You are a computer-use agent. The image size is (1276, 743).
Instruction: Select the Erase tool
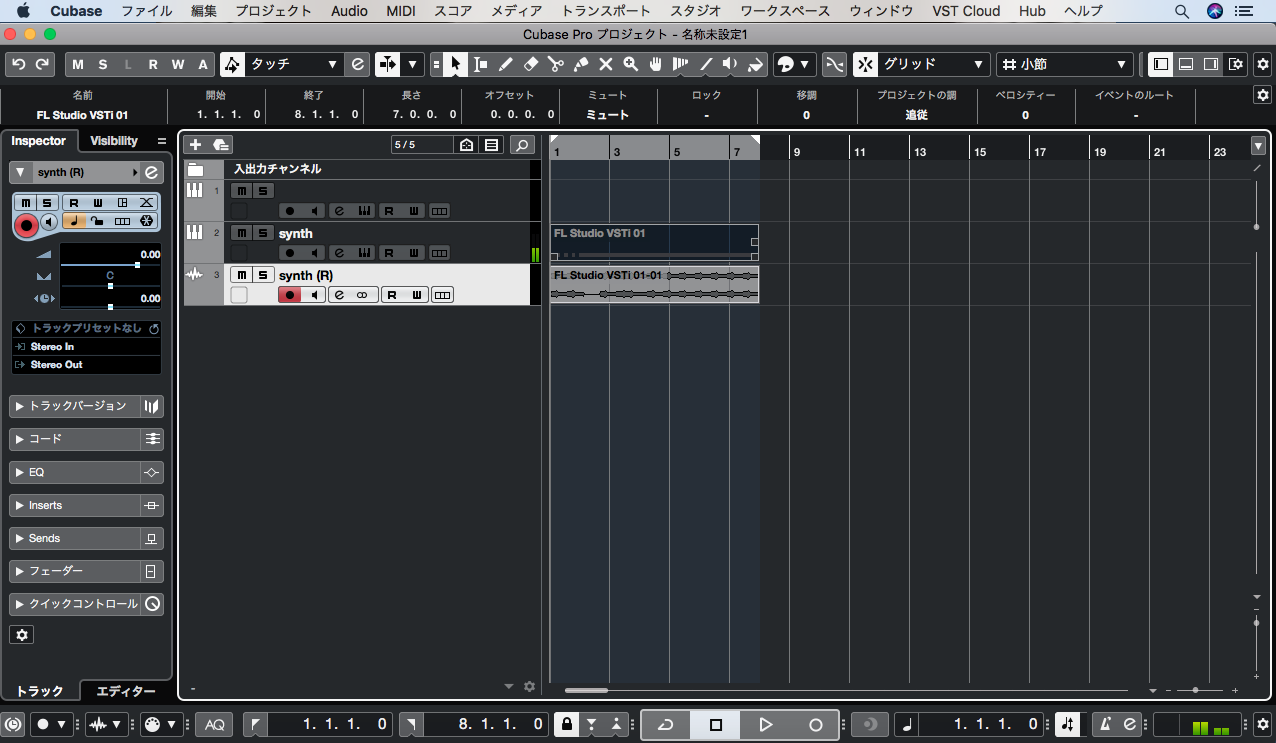point(530,64)
